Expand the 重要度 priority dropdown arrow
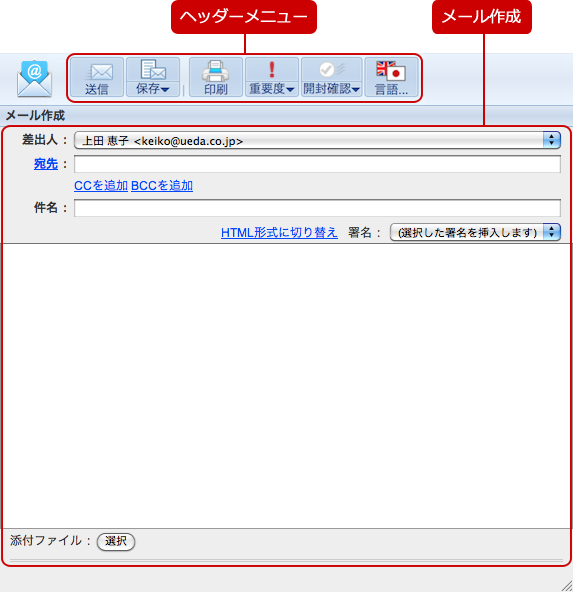Viewport: 573px width, 592px height. point(290,89)
